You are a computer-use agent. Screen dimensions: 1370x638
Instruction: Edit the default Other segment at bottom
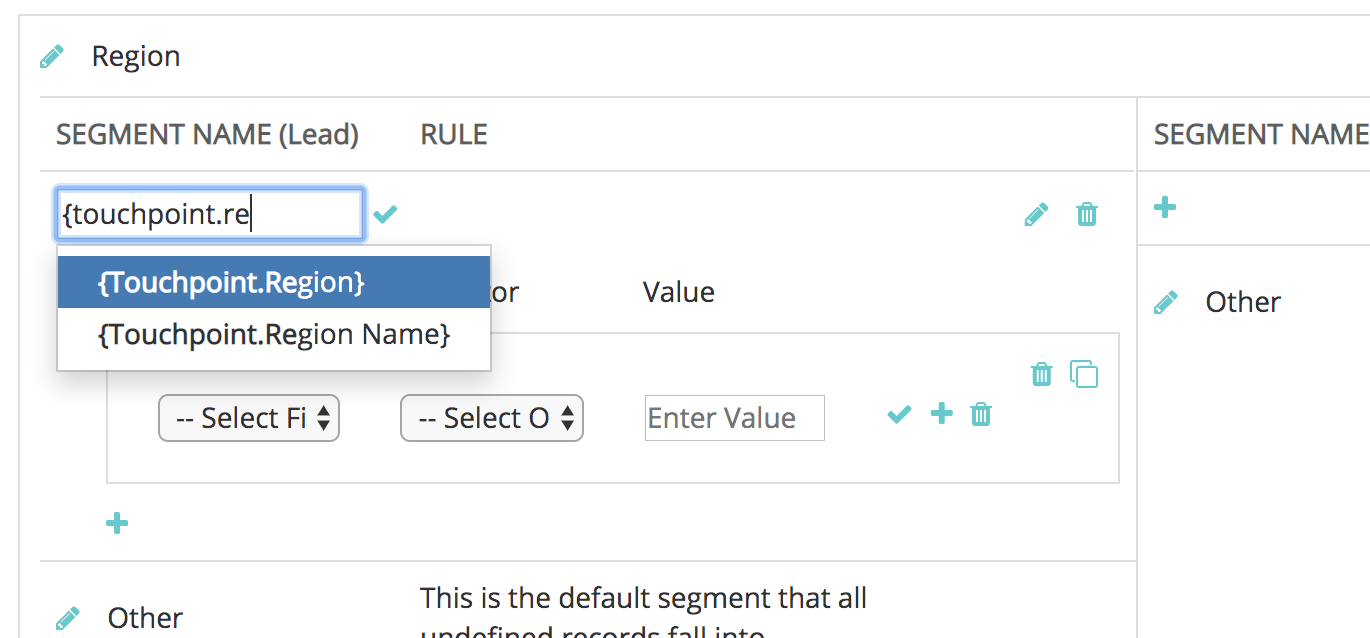67,618
